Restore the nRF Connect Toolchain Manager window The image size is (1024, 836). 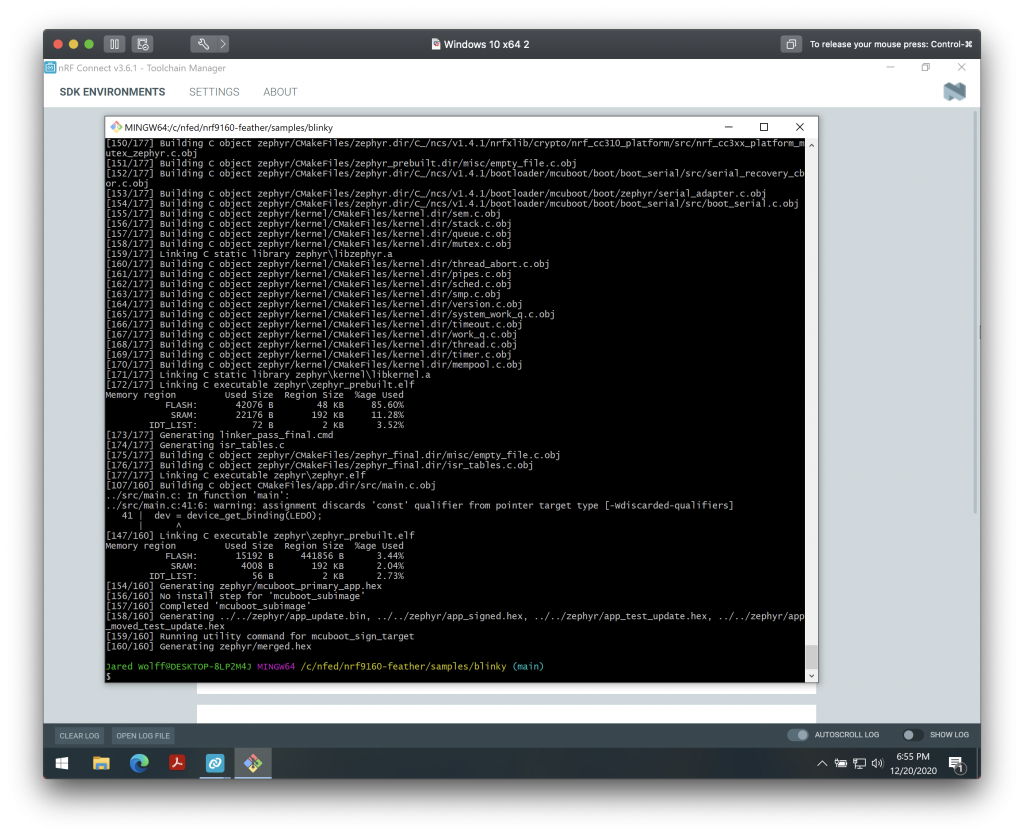point(925,67)
